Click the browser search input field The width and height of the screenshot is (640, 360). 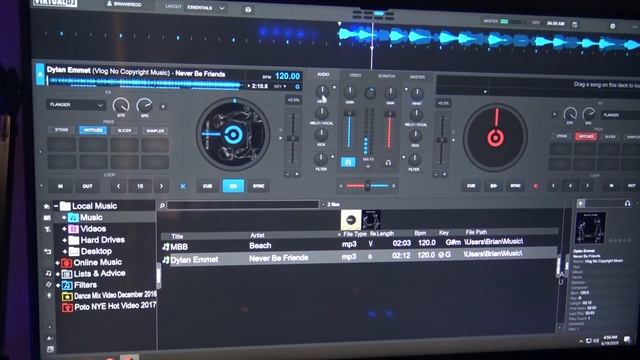pyautogui.click(x=243, y=205)
